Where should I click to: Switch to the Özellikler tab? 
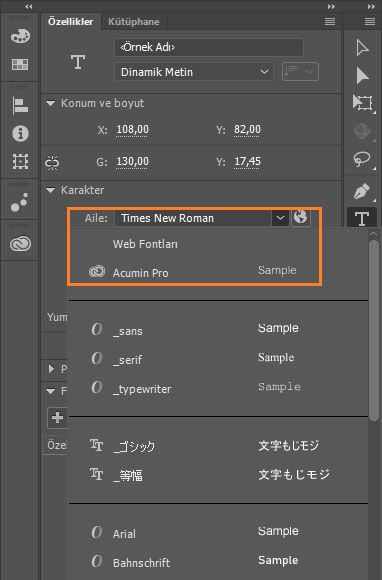pos(70,21)
